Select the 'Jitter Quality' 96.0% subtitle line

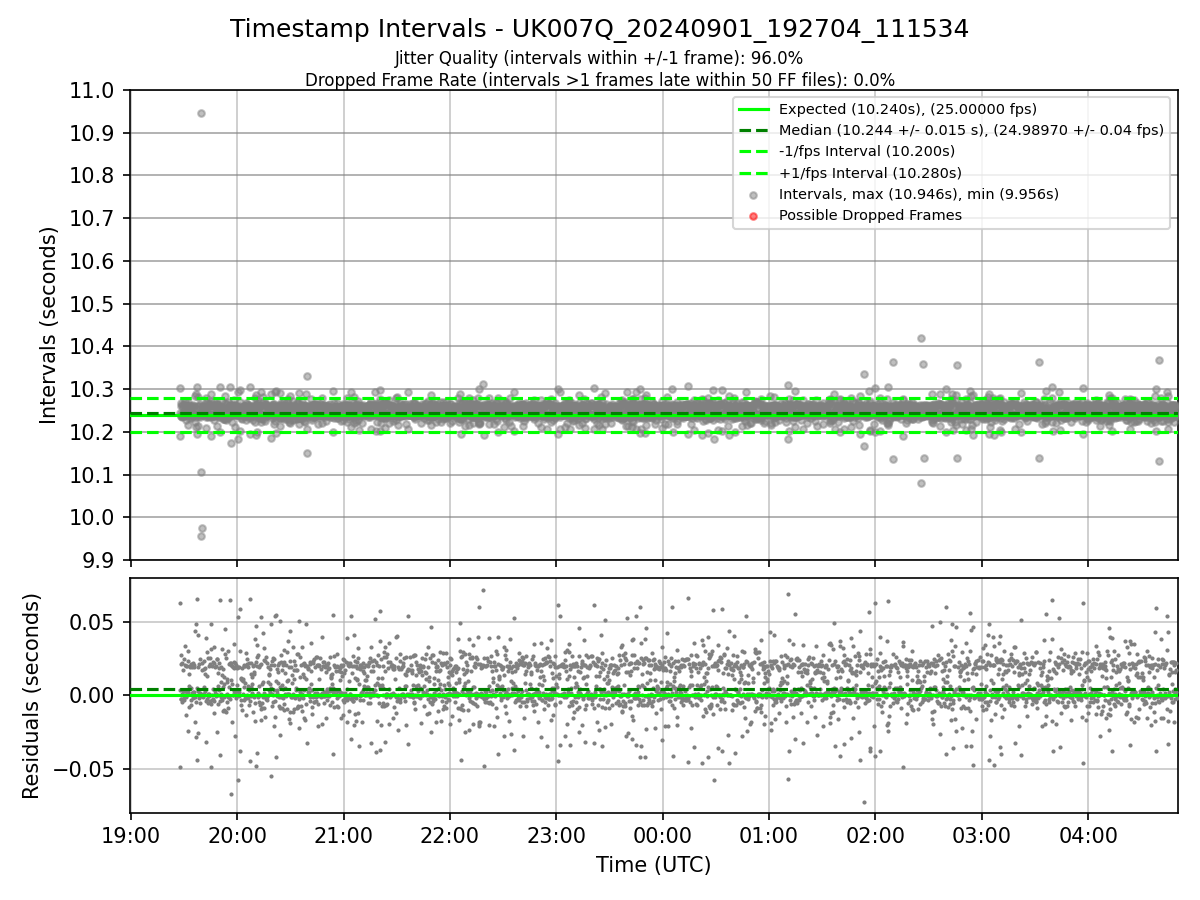click(x=599, y=58)
